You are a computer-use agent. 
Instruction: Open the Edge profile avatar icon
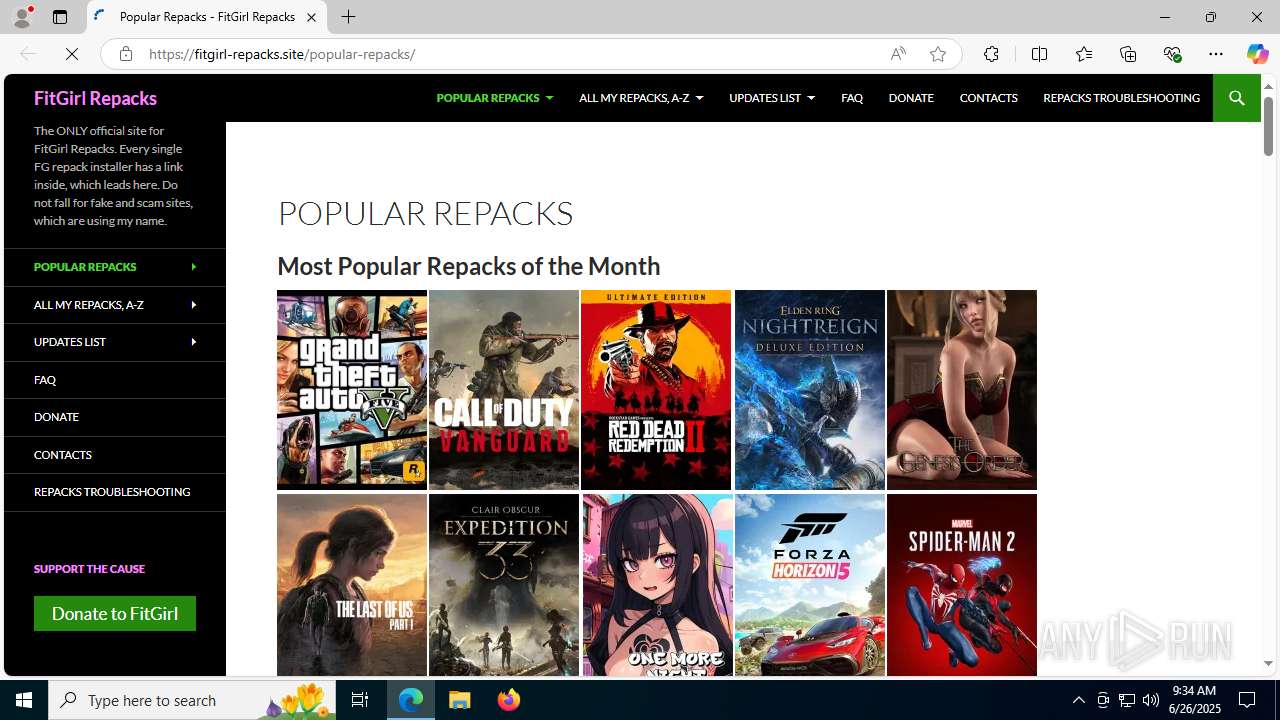pos(22,17)
